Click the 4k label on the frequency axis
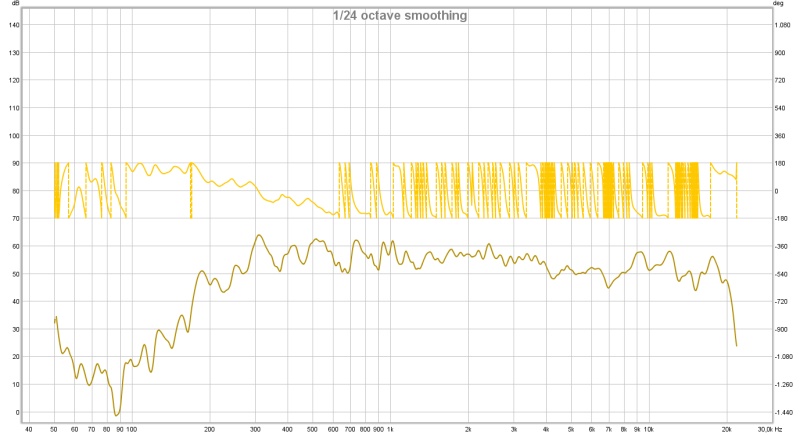This screenshot has height=435, width=800. (x=546, y=429)
